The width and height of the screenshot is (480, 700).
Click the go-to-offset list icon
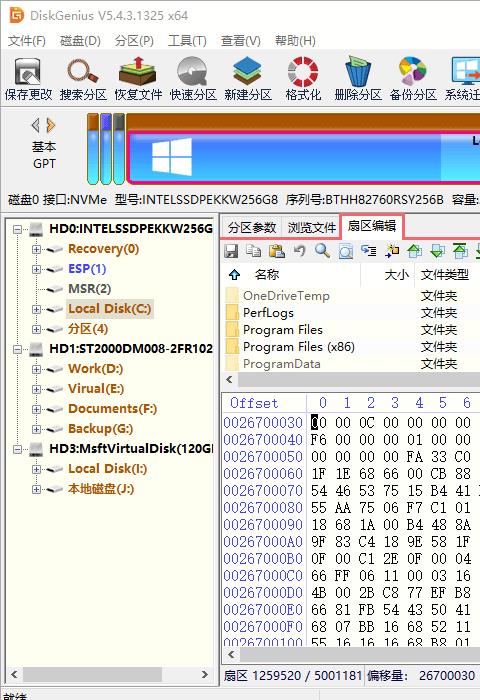tap(369, 251)
